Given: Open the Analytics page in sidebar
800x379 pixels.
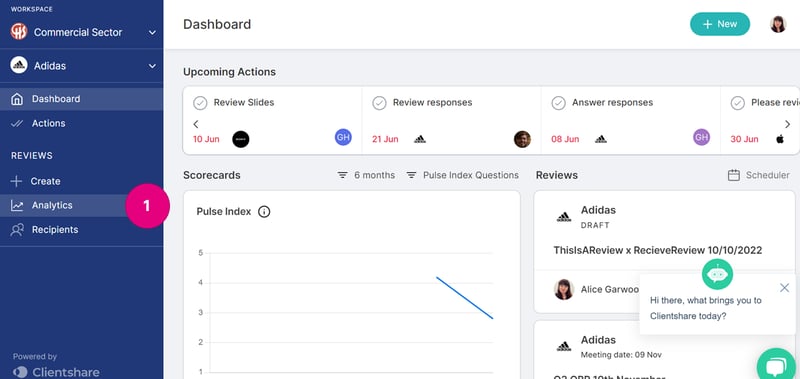Looking at the screenshot, I should (x=81, y=205).
